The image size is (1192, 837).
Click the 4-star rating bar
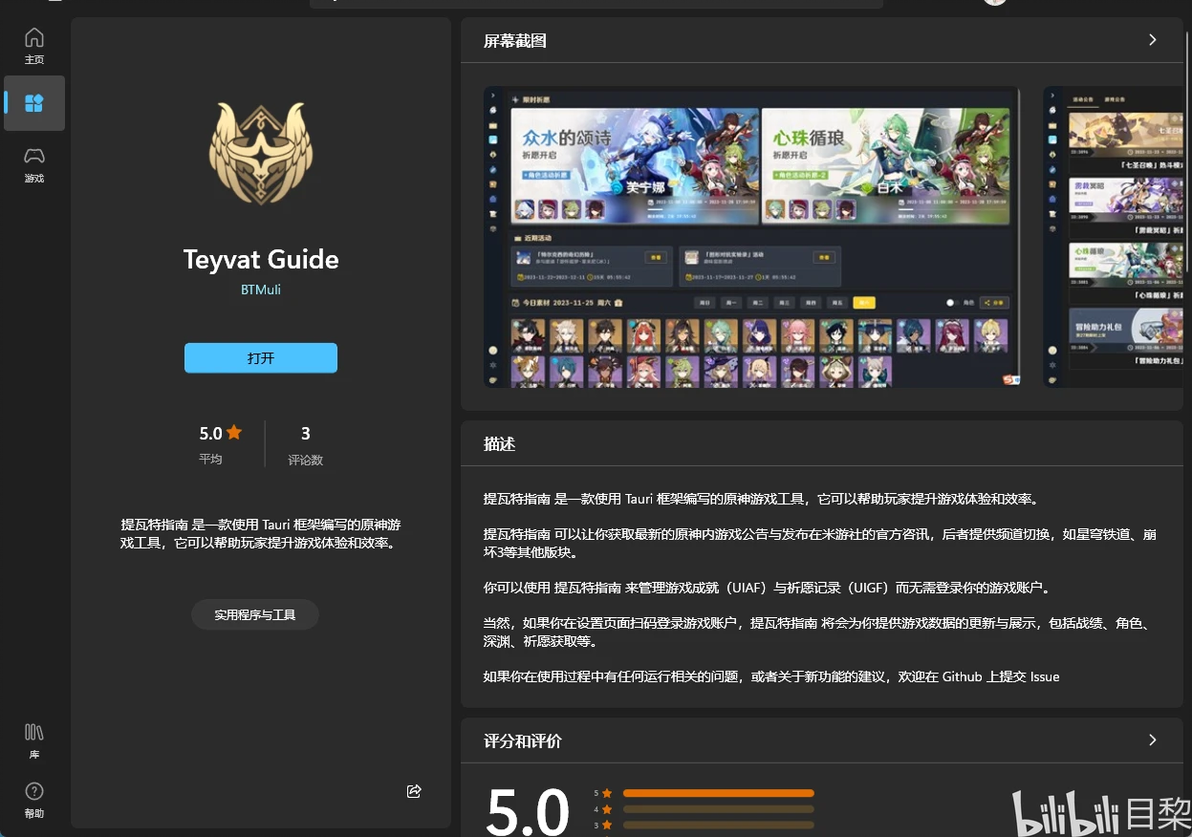[x=718, y=810]
